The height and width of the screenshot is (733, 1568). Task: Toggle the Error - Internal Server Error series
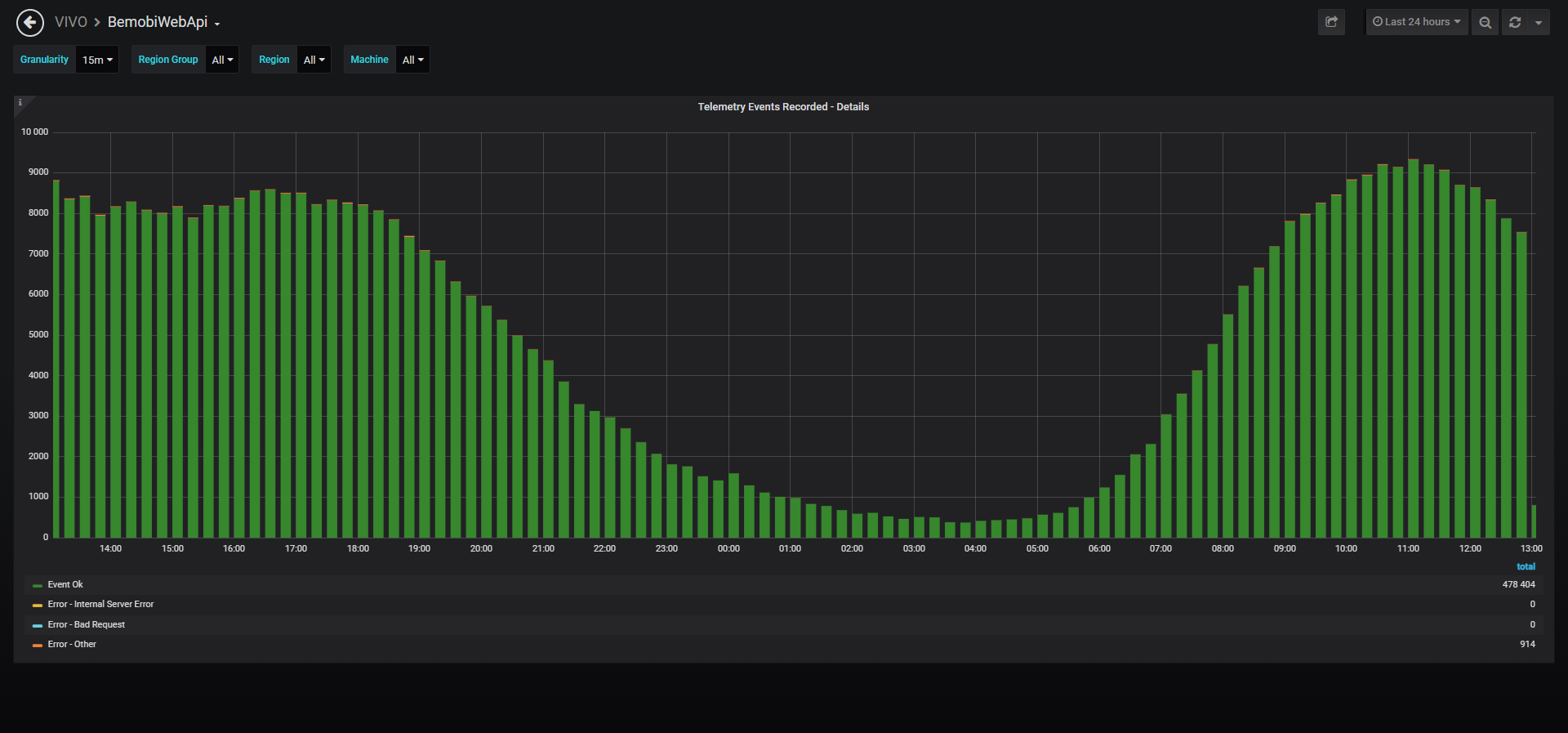pos(100,604)
